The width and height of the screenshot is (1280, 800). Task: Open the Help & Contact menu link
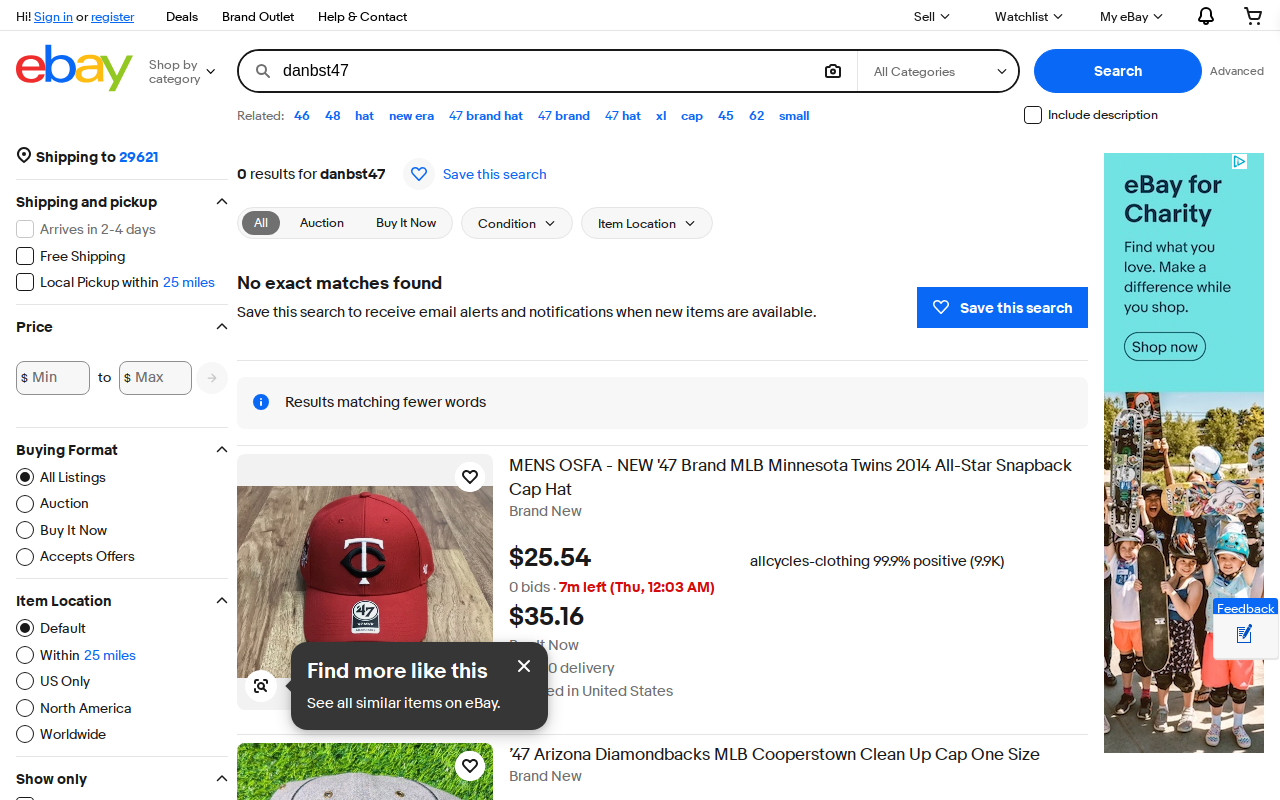pyautogui.click(x=362, y=16)
